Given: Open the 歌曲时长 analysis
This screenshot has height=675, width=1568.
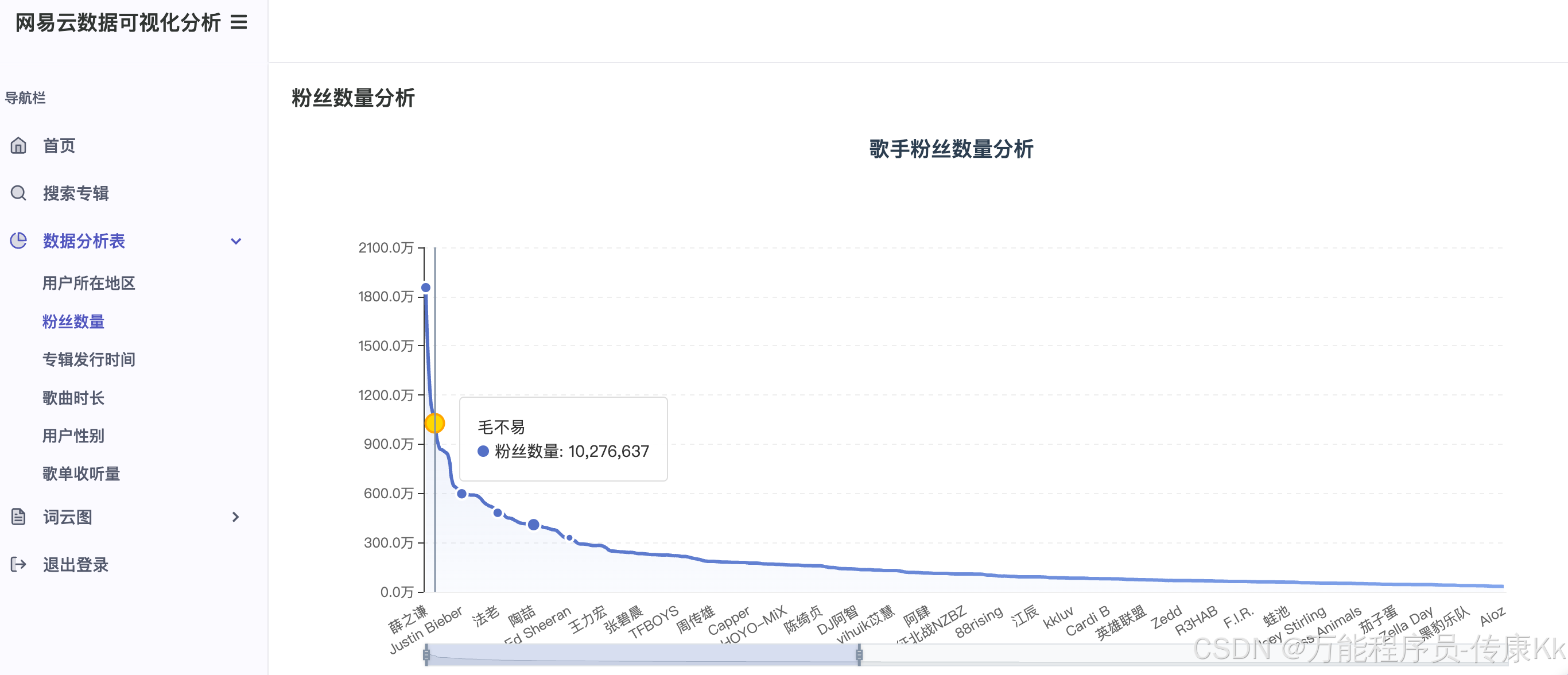Looking at the screenshot, I should pyautogui.click(x=73, y=398).
